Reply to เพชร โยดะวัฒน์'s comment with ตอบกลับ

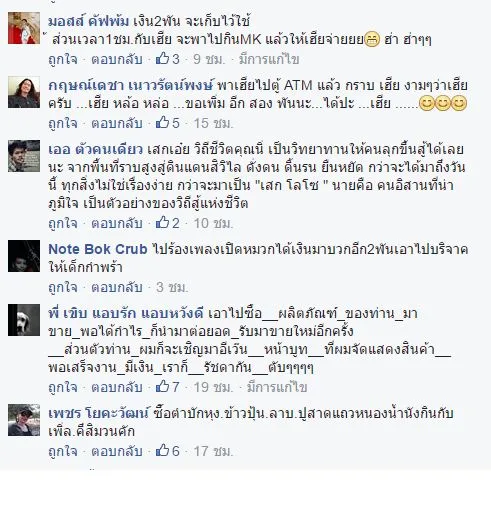pyautogui.click(x=117, y=451)
